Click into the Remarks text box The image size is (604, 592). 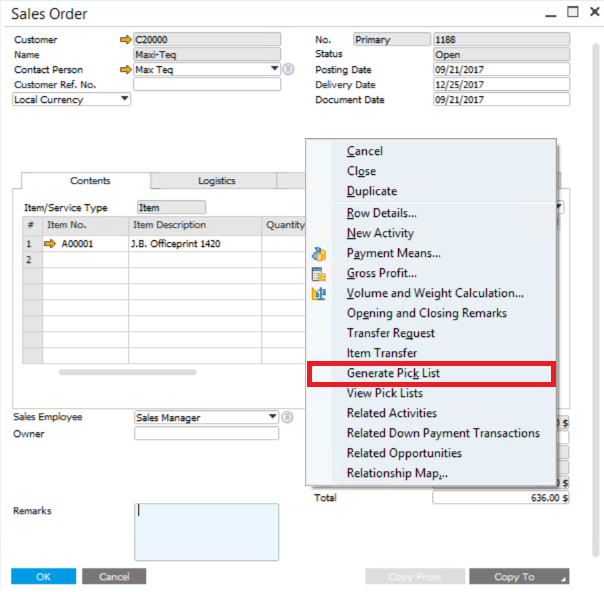pos(206,531)
